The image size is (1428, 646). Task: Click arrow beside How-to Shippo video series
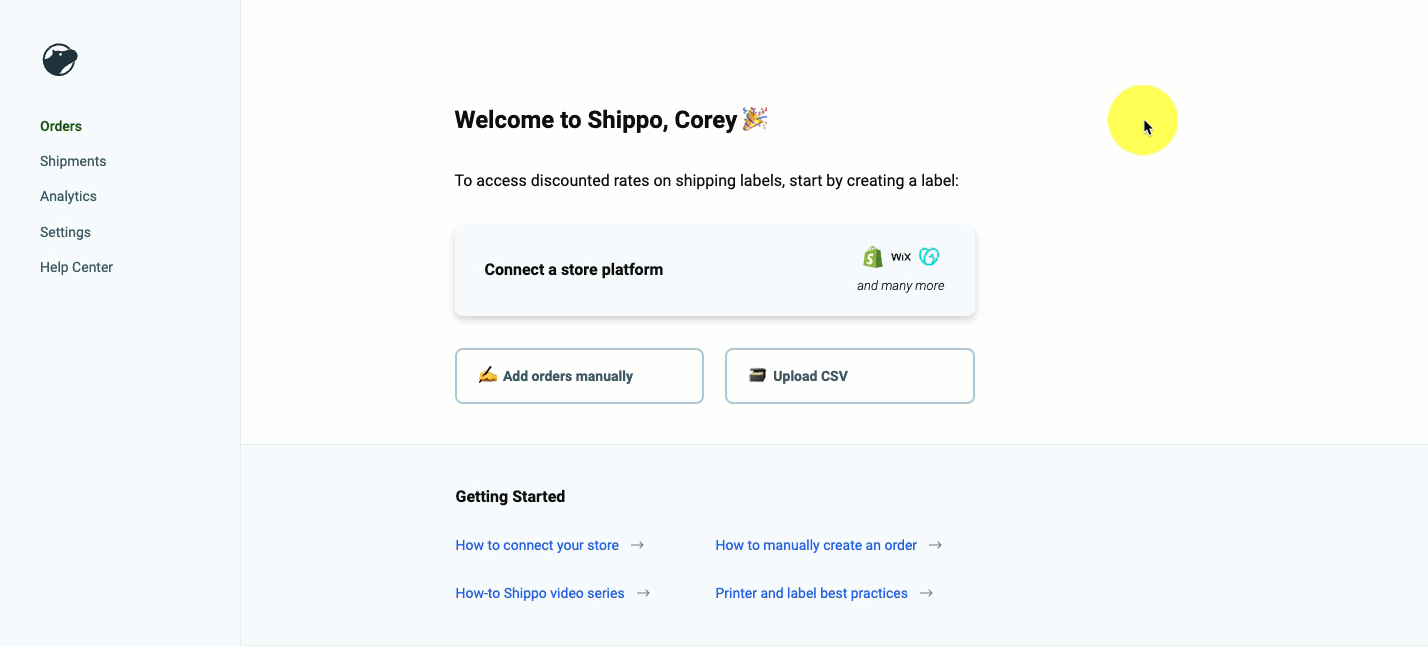pos(643,593)
